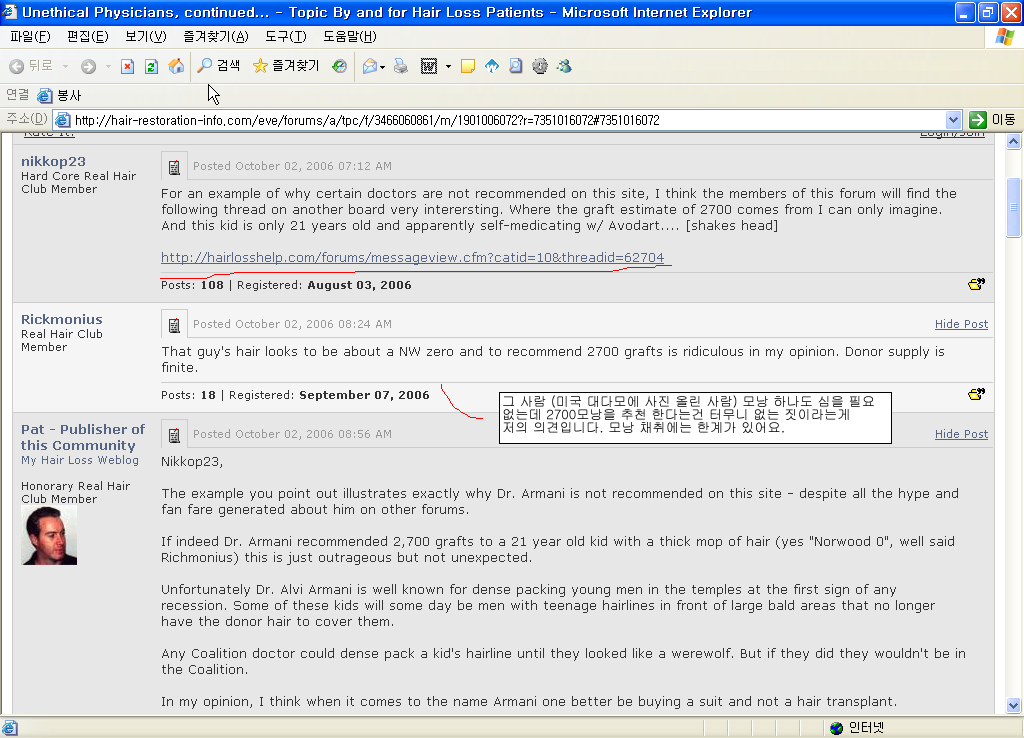Viewport: 1024px width, 738px height.
Task: Click Hide Post on Rickmonius's post
Action: [x=961, y=324]
